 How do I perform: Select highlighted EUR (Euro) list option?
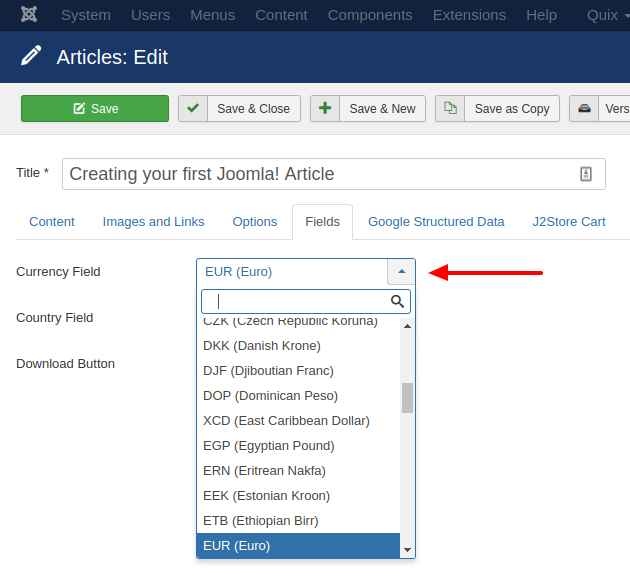pyautogui.click(x=298, y=546)
